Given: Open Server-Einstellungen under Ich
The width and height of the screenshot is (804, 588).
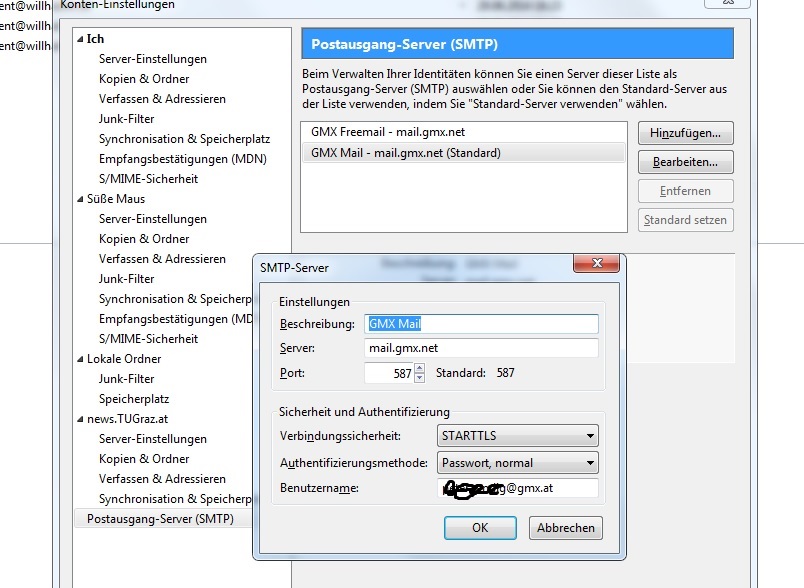Looking at the screenshot, I should pyautogui.click(x=153, y=59).
